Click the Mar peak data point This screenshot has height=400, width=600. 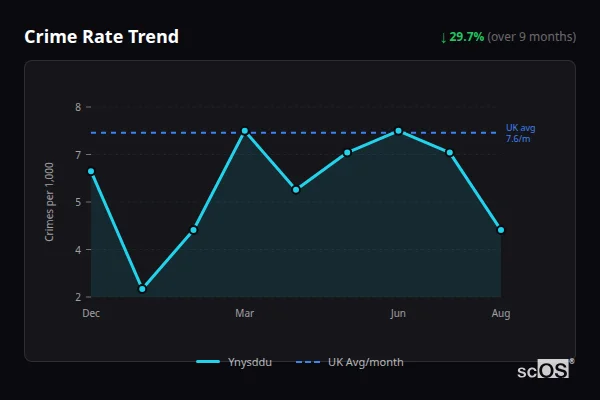(x=245, y=131)
